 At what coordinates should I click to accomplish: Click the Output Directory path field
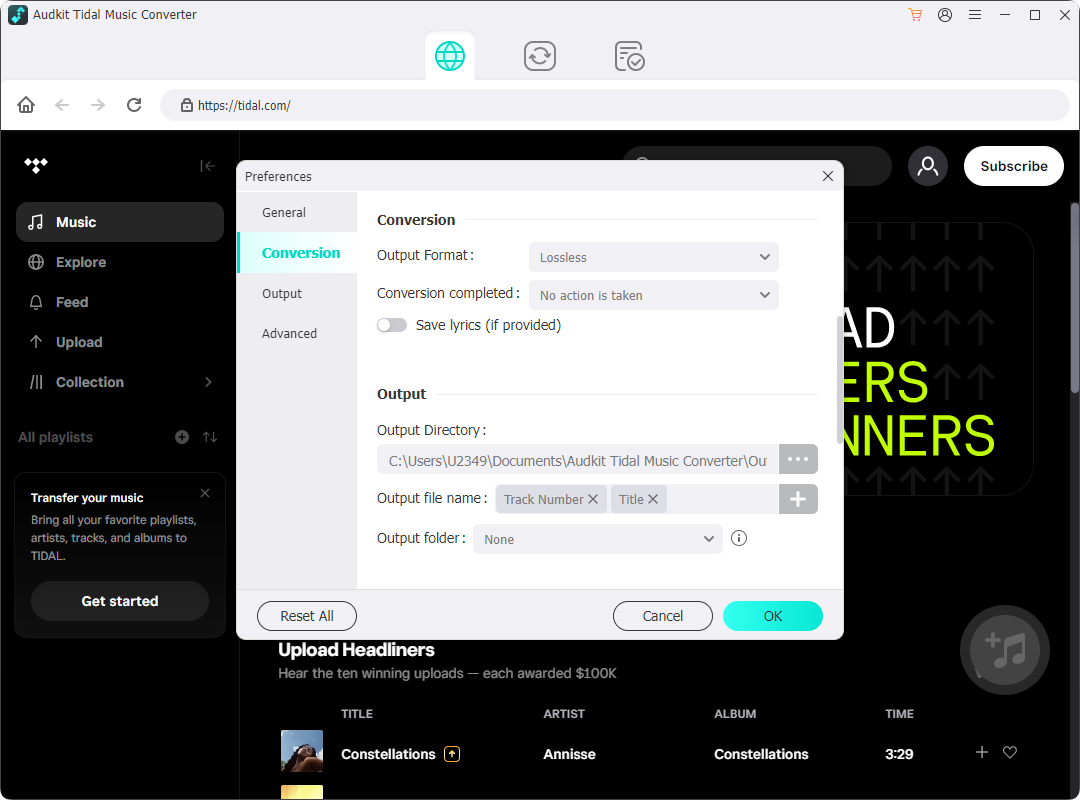point(578,460)
